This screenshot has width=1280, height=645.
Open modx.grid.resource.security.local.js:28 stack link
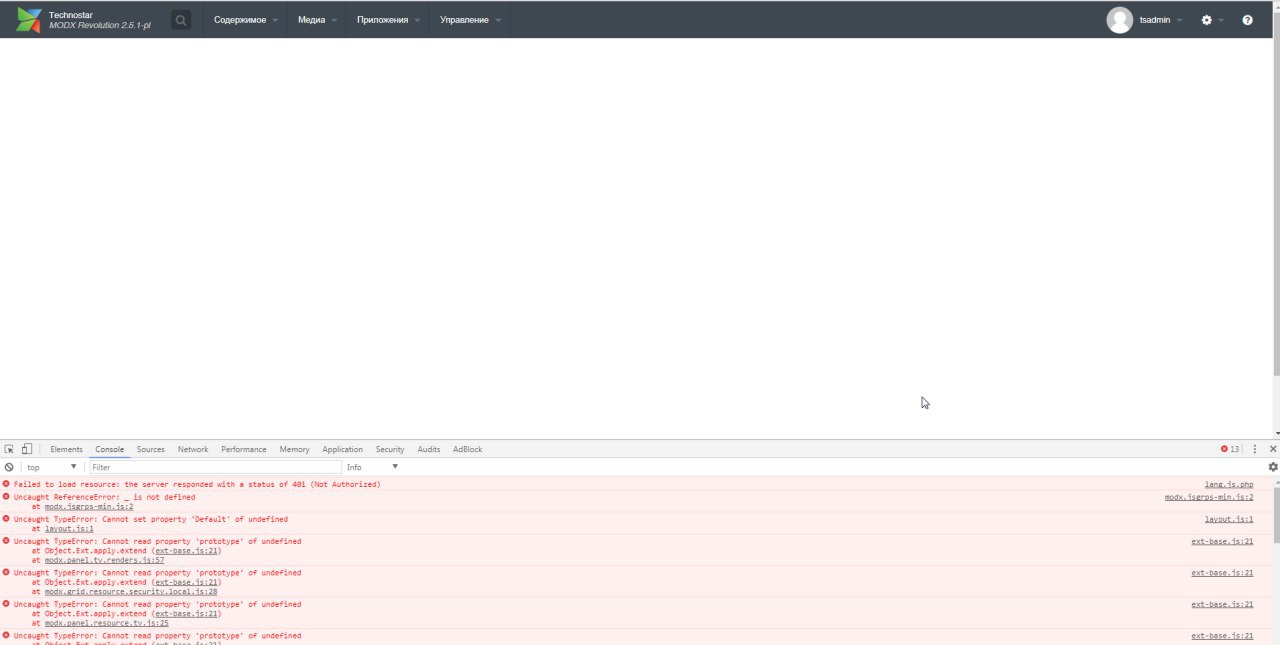131,591
